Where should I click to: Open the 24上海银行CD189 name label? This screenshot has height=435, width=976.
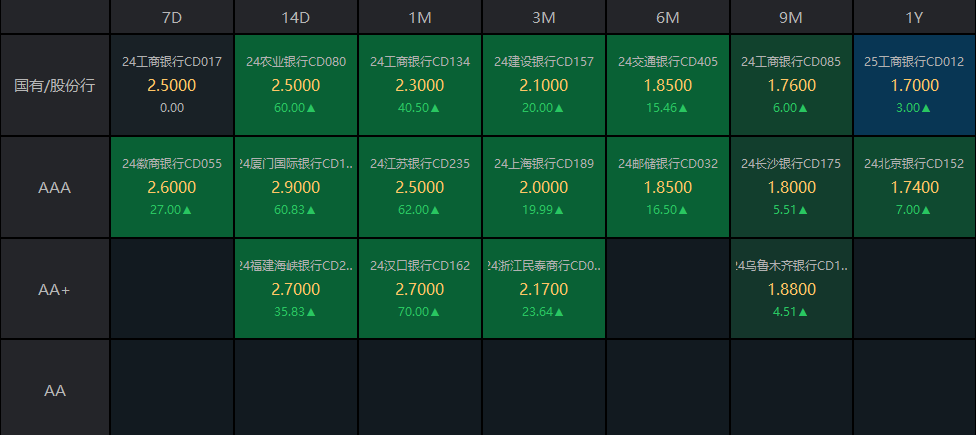coord(543,164)
